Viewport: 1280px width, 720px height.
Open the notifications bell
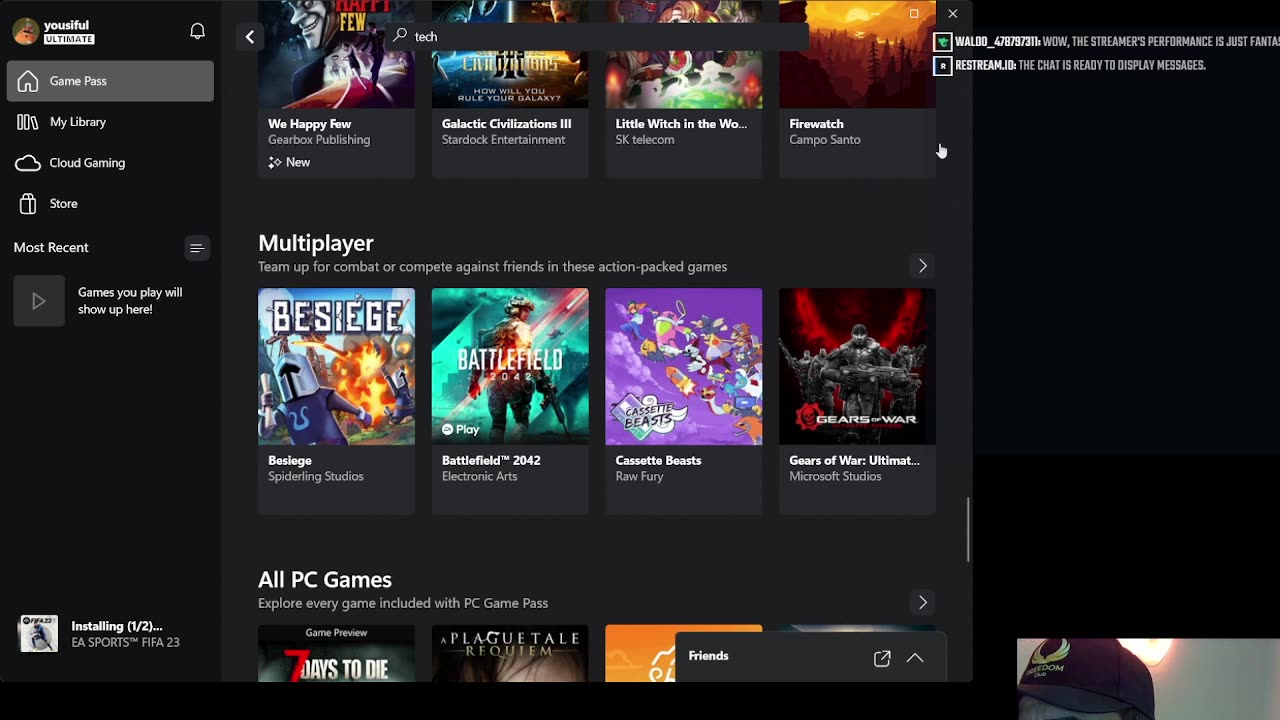[x=197, y=31]
